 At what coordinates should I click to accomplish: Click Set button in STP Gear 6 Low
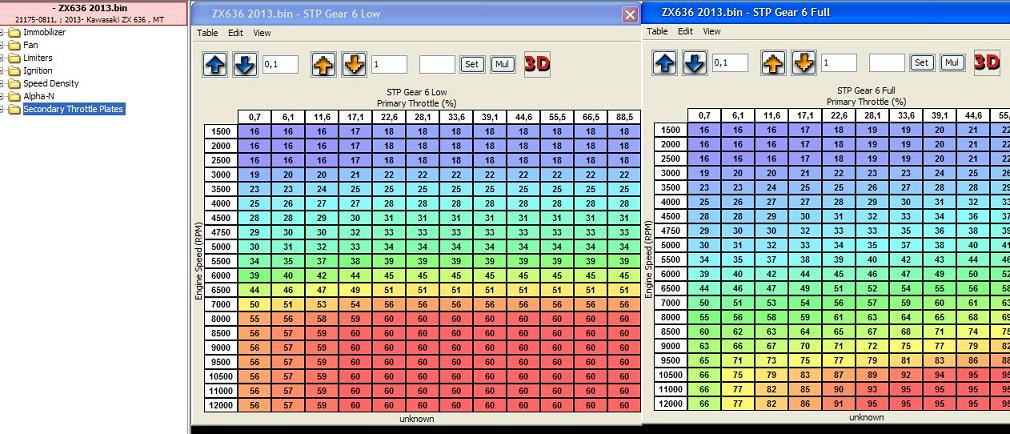point(472,64)
